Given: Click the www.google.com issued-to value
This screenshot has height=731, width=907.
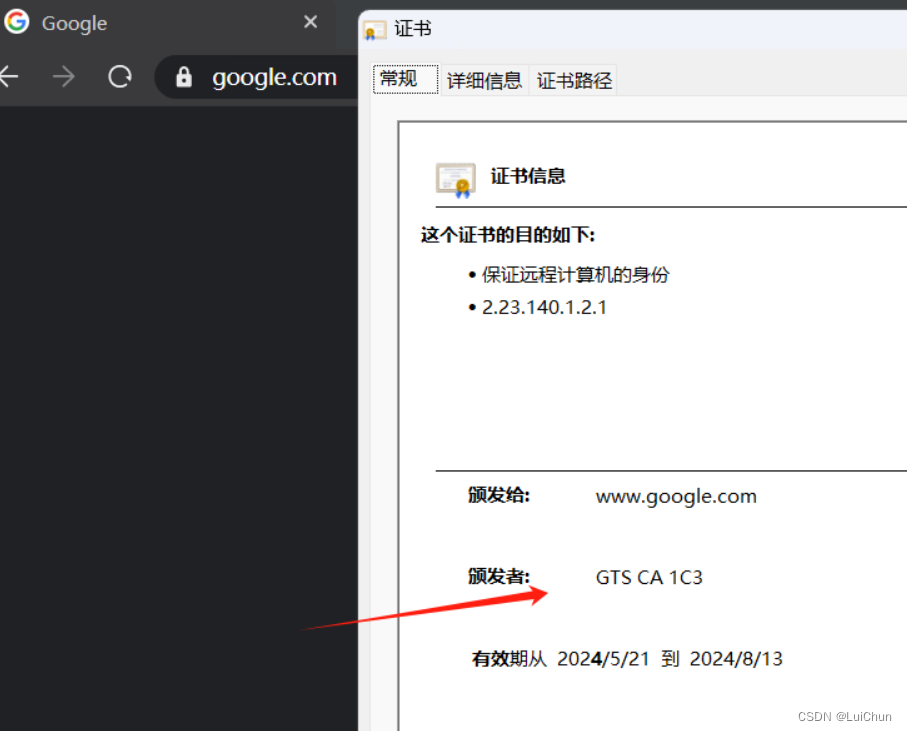Looking at the screenshot, I should coord(676,497).
